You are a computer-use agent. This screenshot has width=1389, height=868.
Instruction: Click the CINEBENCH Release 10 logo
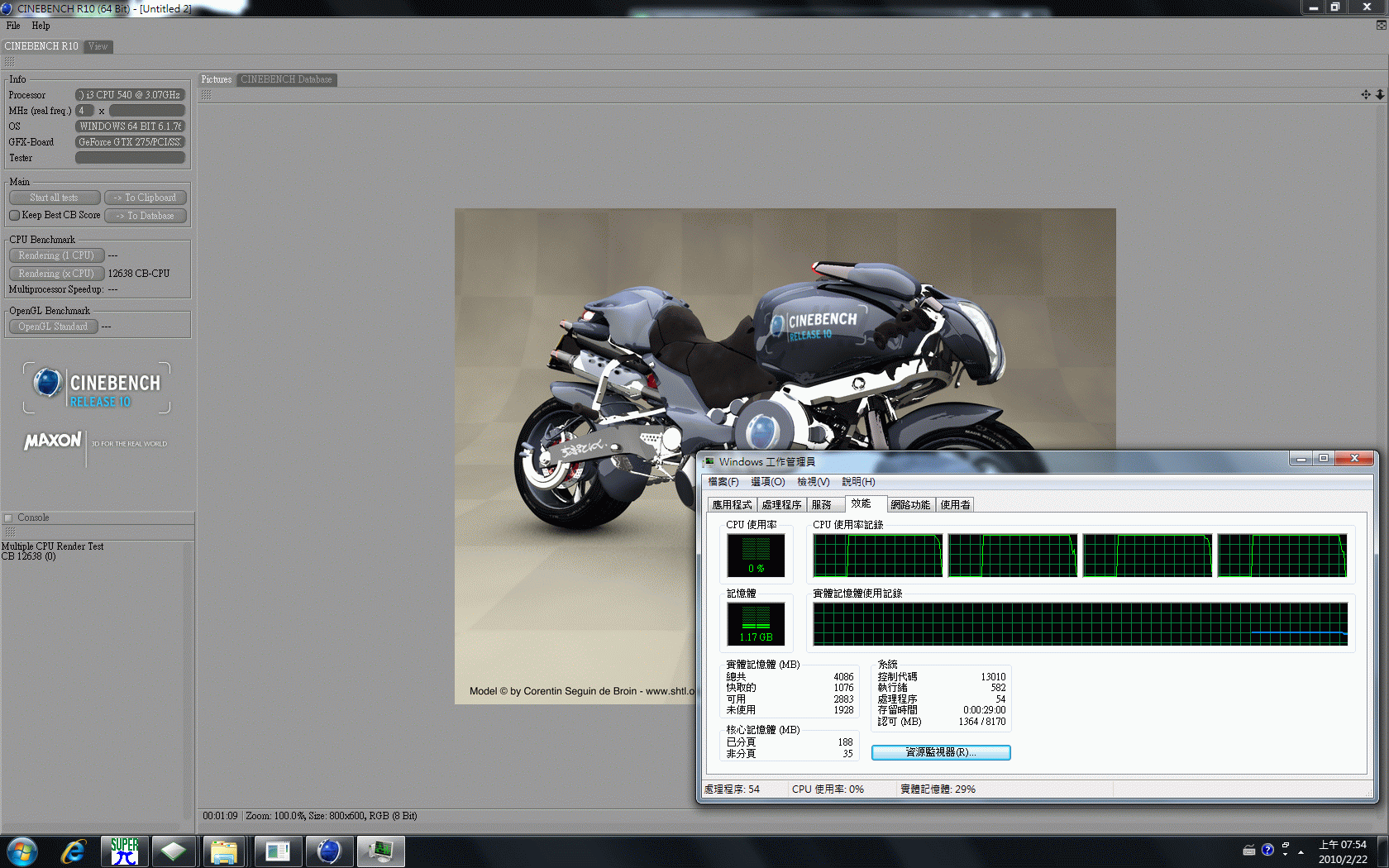(97, 389)
